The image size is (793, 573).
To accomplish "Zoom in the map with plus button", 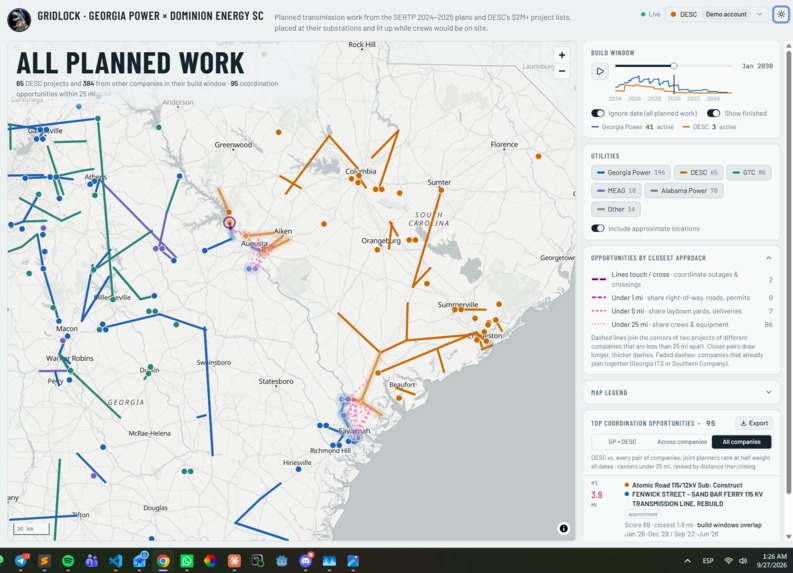I will pyautogui.click(x=562, y=55).
